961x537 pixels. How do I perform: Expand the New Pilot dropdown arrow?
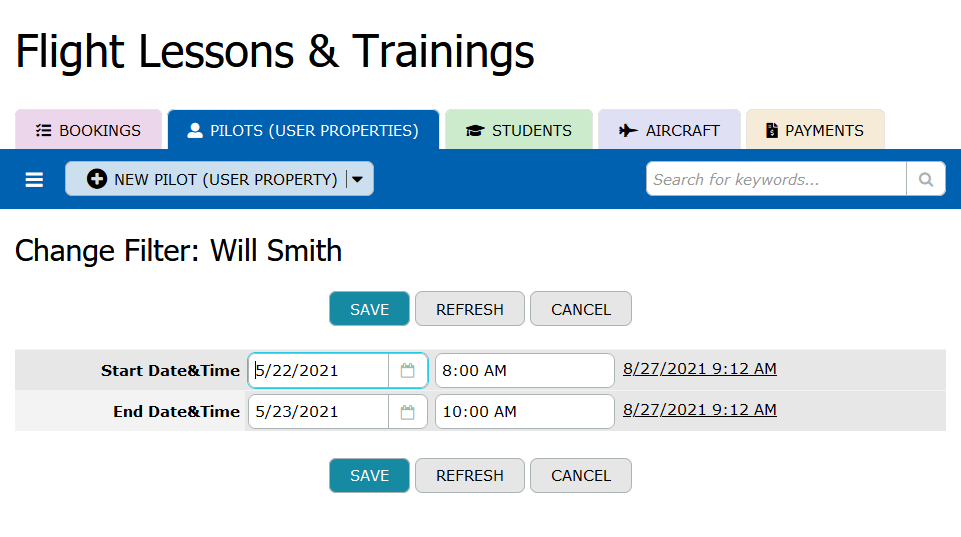pos(358,179)
